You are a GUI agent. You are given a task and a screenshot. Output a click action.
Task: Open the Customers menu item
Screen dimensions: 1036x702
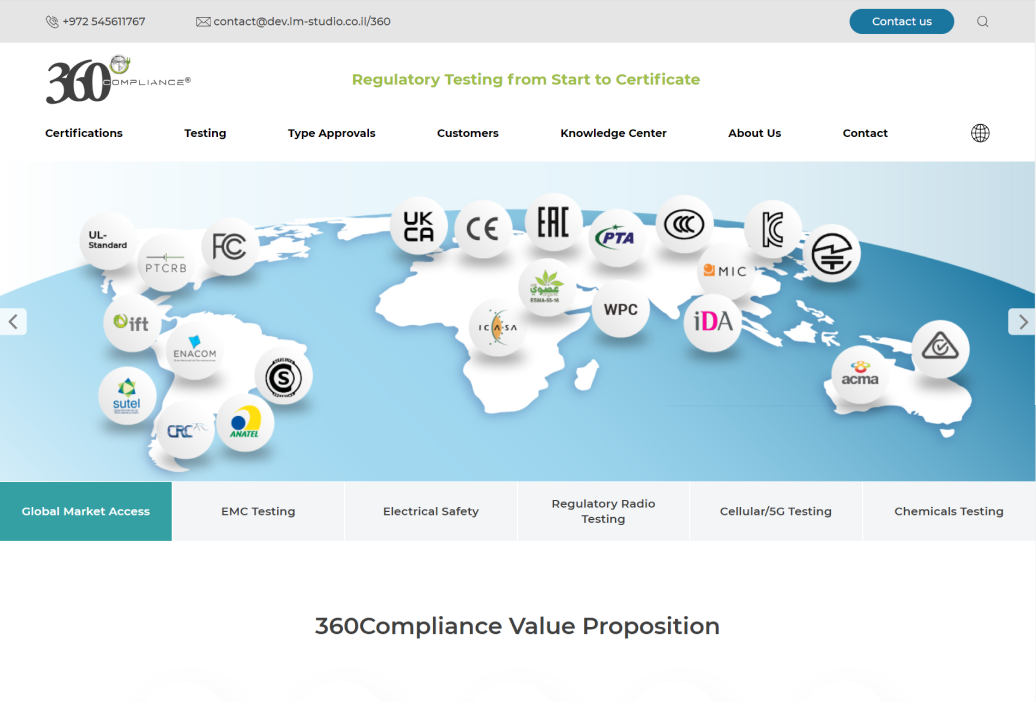pyautogui.click(x=468, y=133)
